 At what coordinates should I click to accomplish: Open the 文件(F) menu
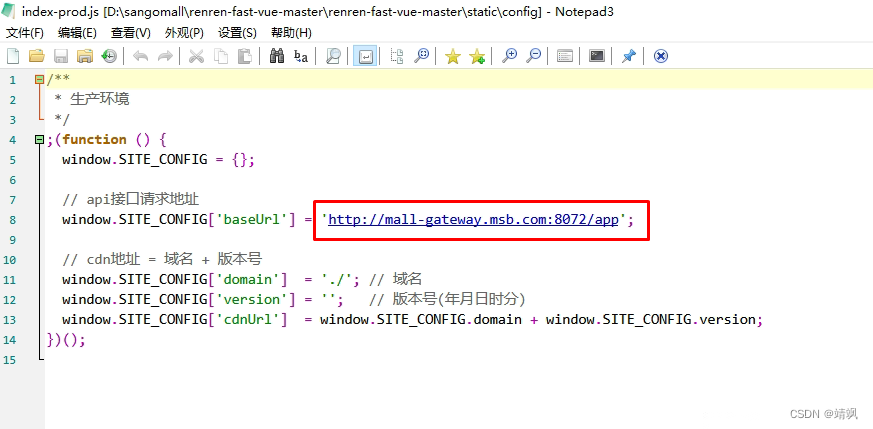24,32
